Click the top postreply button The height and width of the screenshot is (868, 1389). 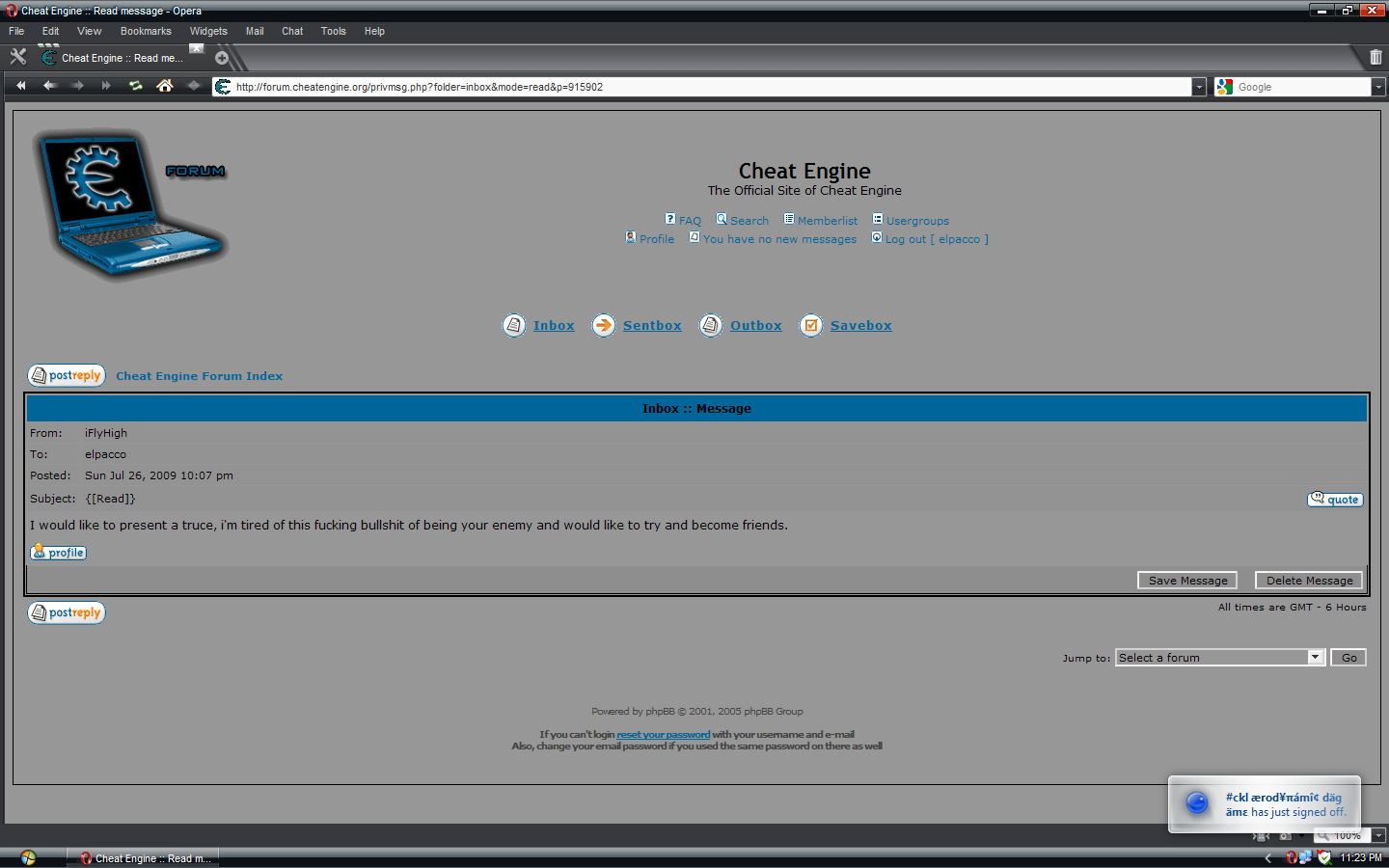67,375
